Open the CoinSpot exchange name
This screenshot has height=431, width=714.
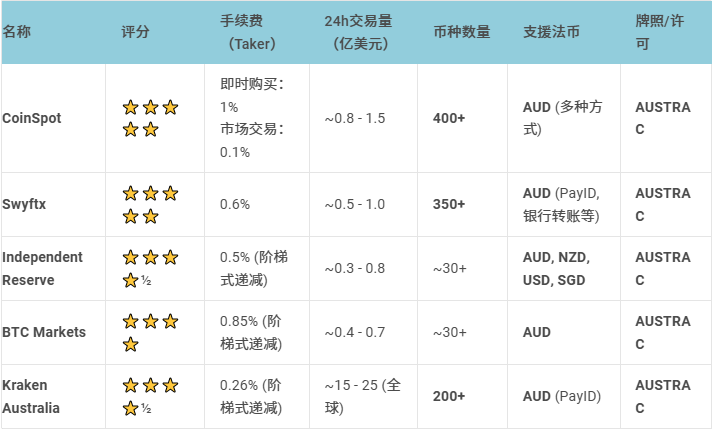pos(32,118)
